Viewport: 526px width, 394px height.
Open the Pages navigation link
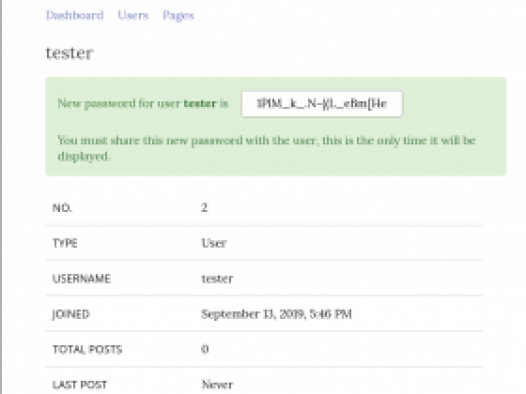178,15
